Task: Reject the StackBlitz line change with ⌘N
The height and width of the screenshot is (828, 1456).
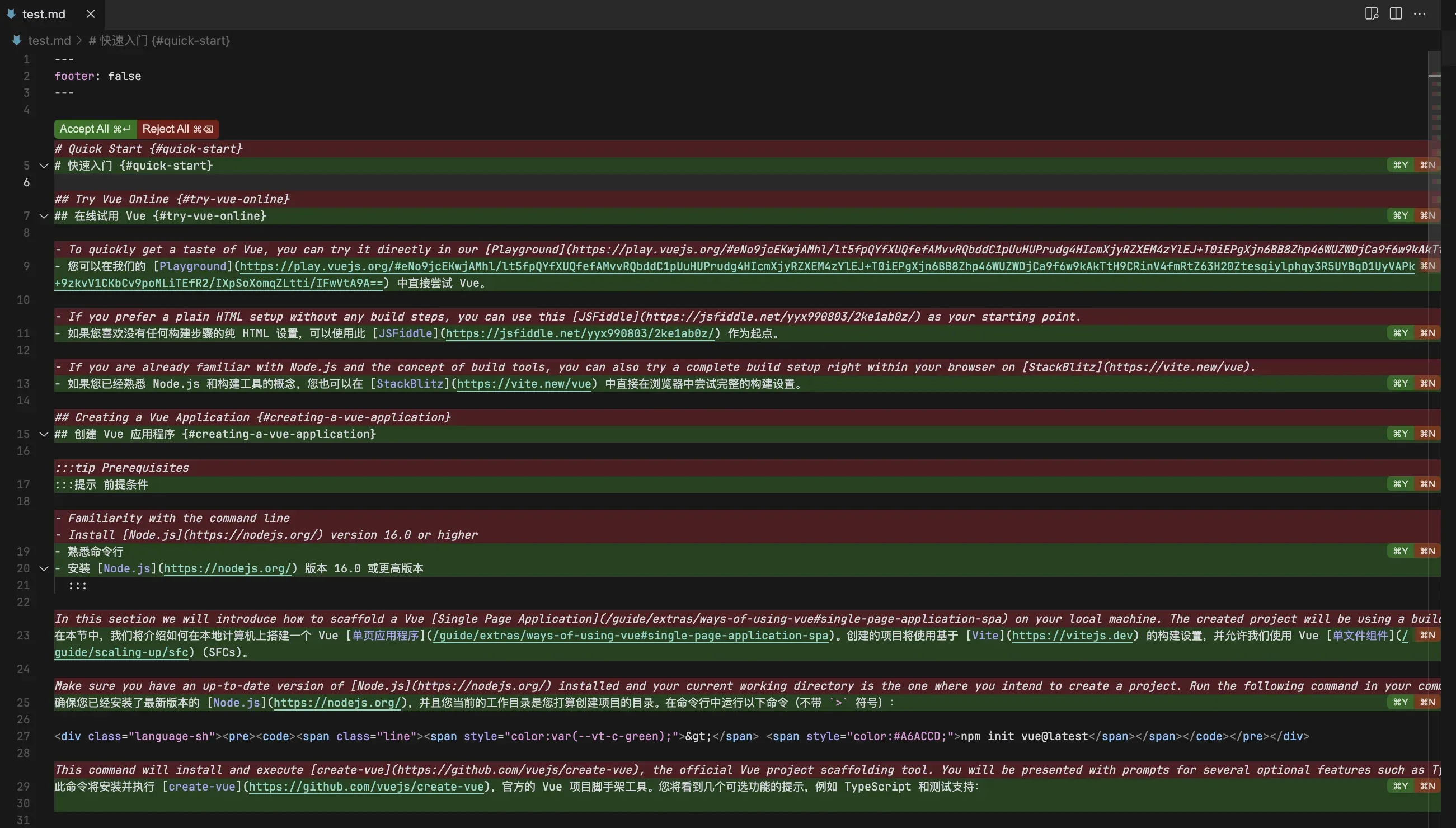Action: pos(1427,383)
